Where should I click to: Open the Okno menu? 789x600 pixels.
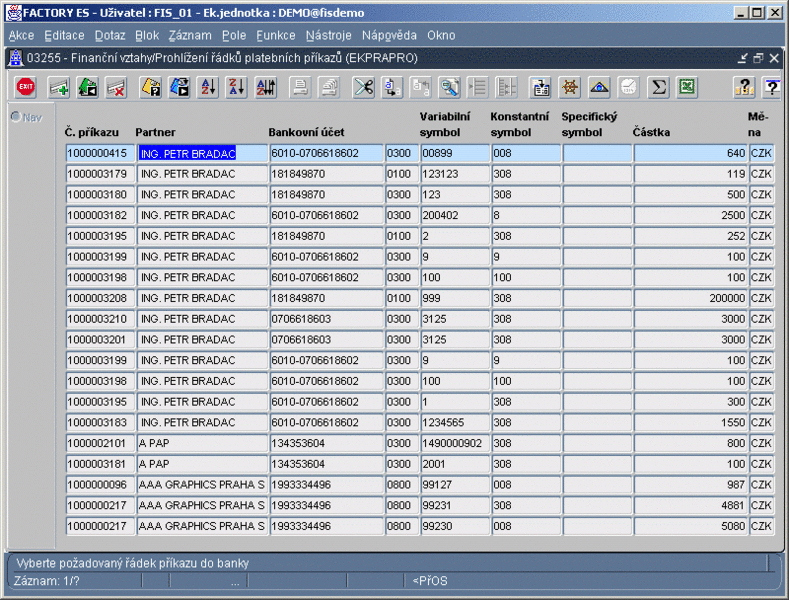441,35
